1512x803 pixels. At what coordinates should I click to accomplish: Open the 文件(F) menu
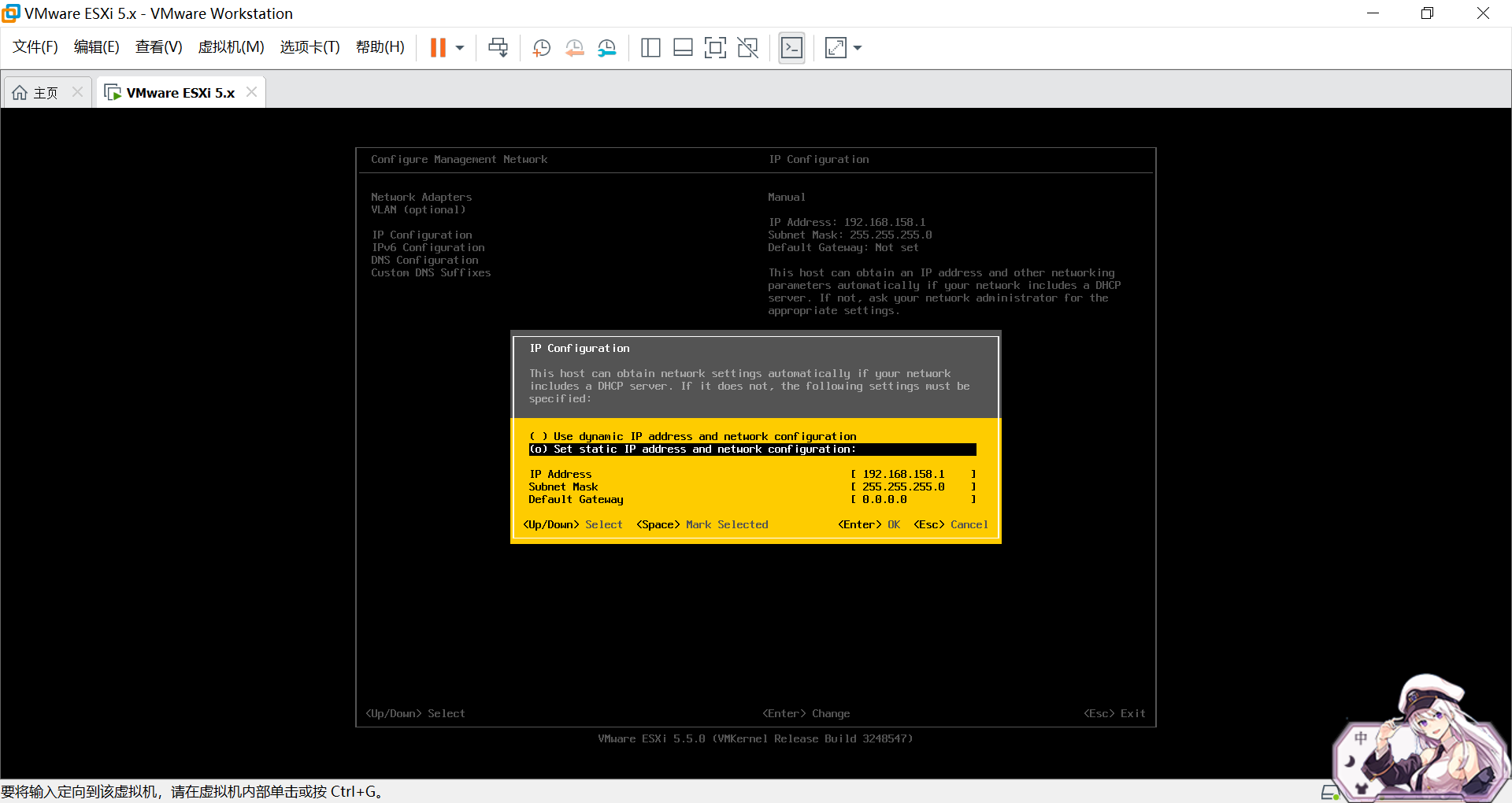35,47
